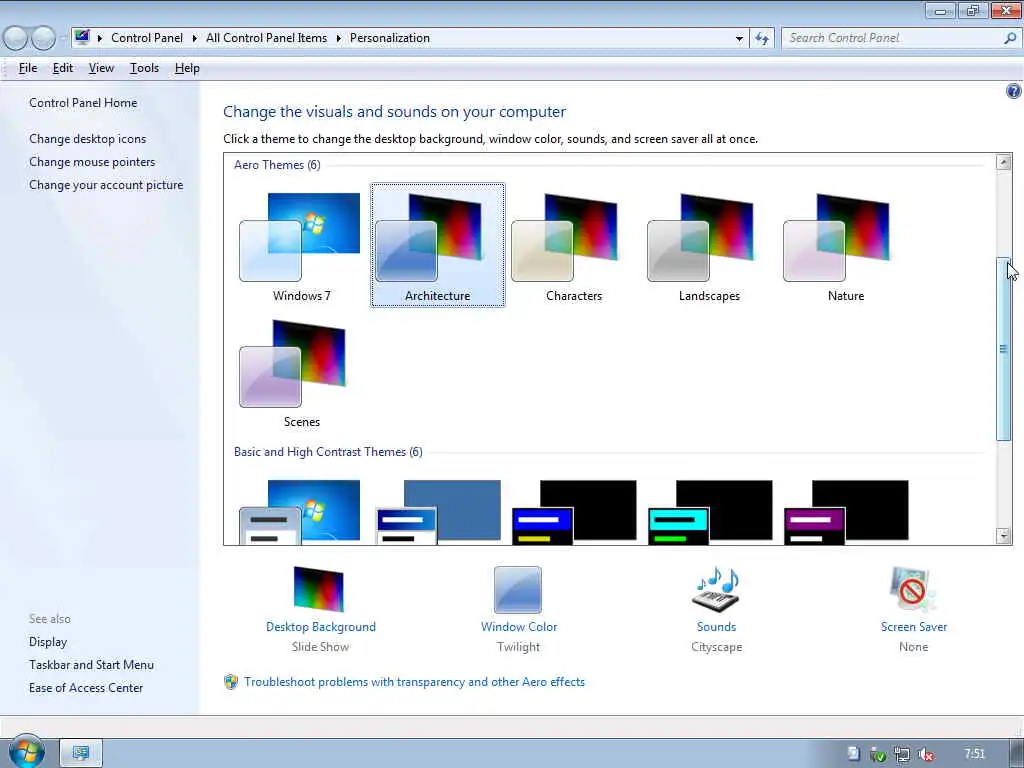Click the theme list scroll up arrow
The height and width of the screenshot is (768, 1024).
pos(1004,162)
